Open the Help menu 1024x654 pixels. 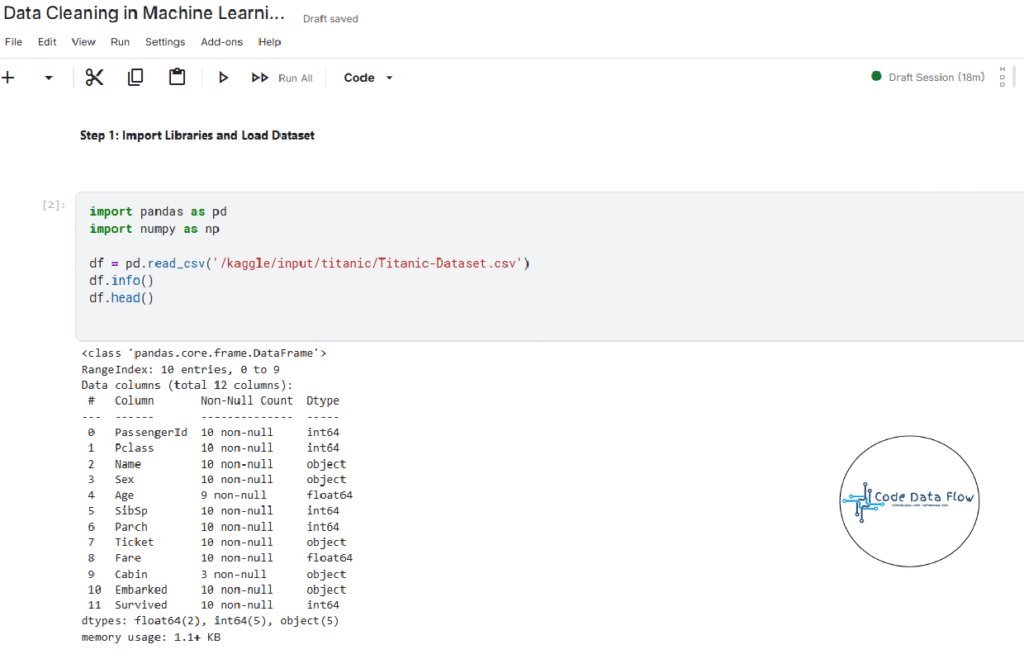click(269, 42)
